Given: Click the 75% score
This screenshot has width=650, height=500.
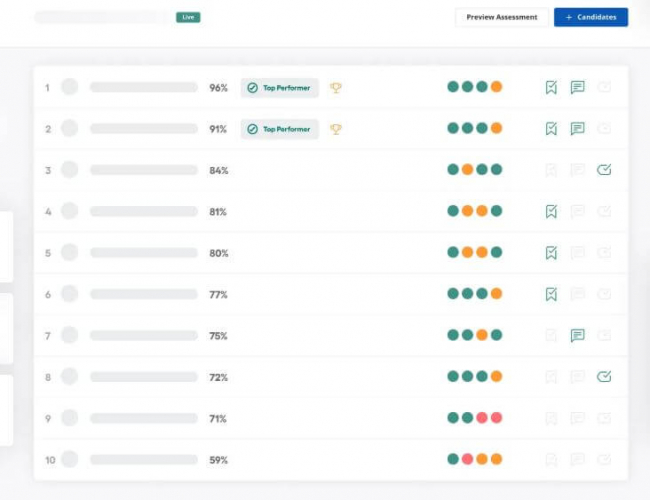Looking at the screenshot, I should 218,336.
